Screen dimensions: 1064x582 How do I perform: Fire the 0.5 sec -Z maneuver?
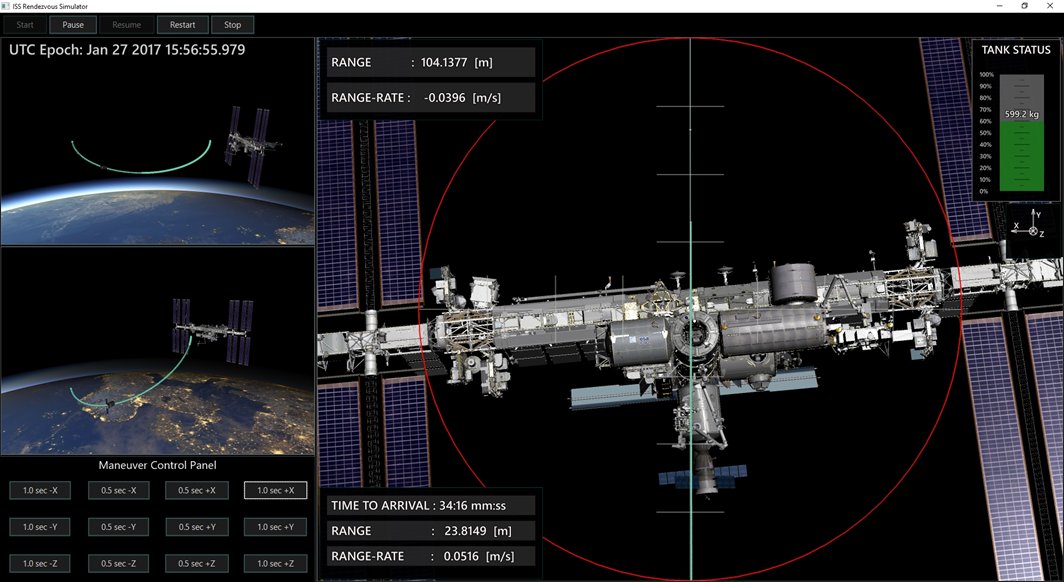pos(118,564)
